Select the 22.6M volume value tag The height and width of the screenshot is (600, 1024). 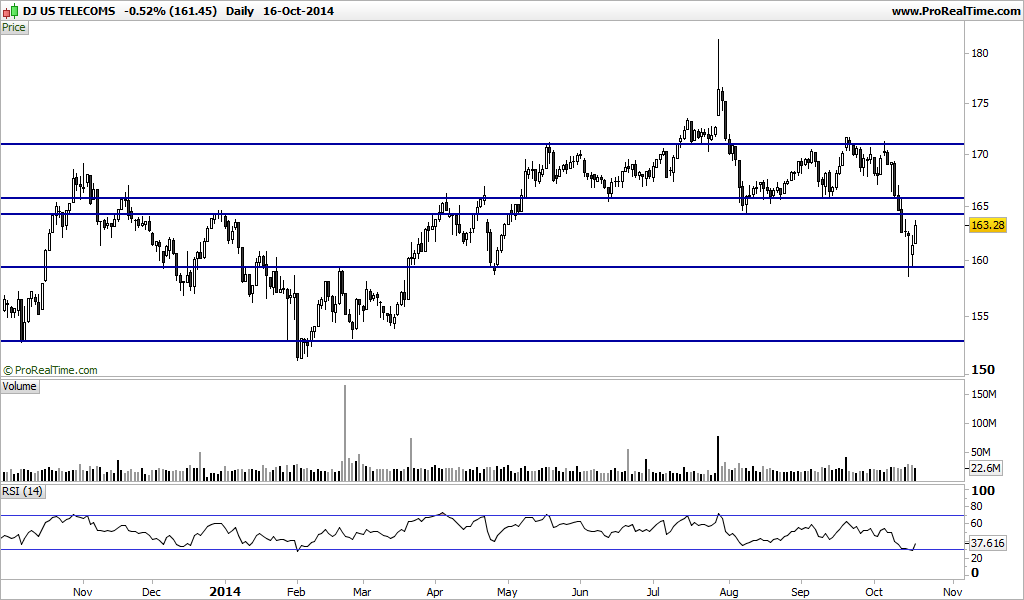tap(985, 468)
